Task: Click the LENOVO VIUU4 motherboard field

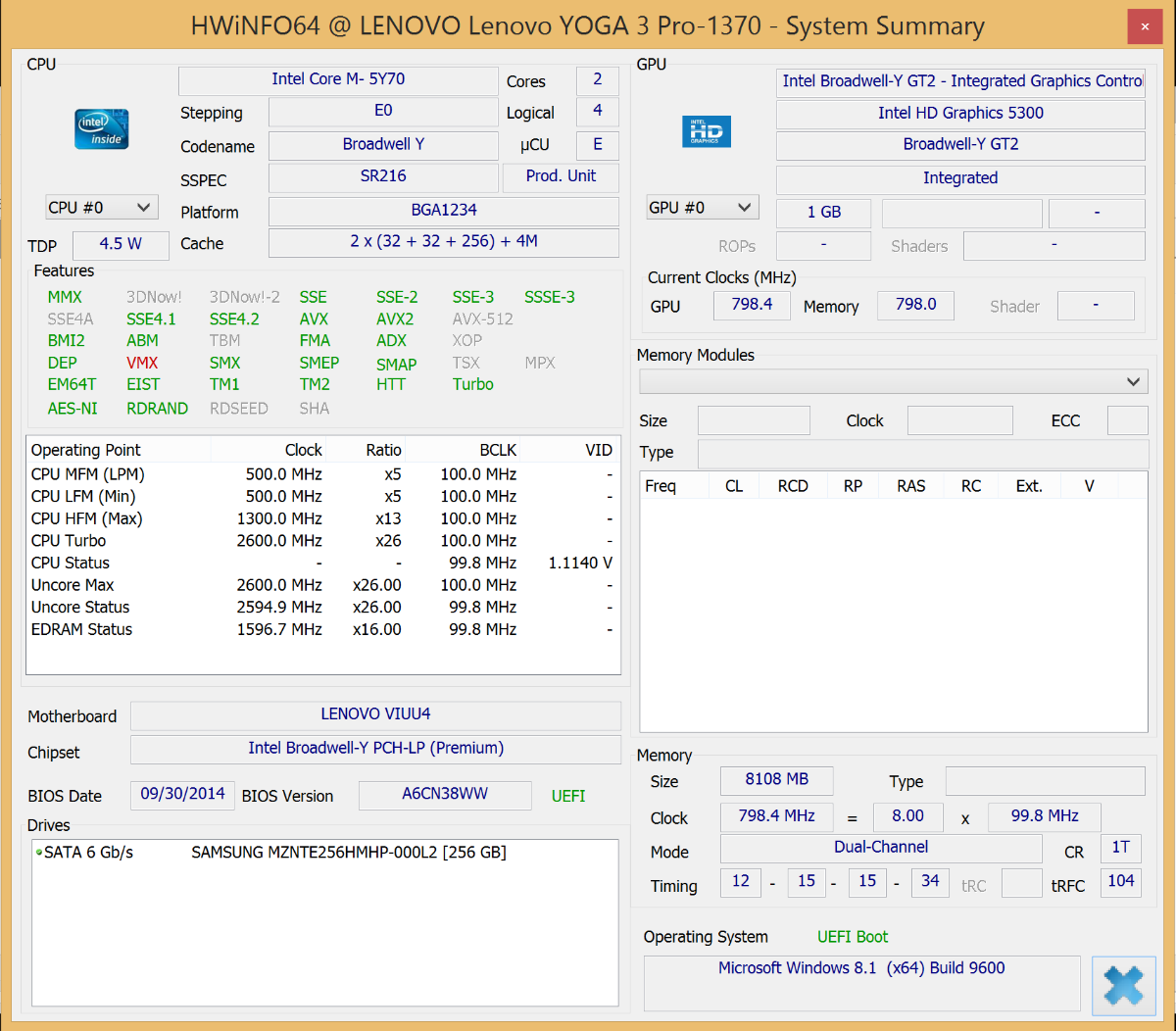Action: click(375, 714)
